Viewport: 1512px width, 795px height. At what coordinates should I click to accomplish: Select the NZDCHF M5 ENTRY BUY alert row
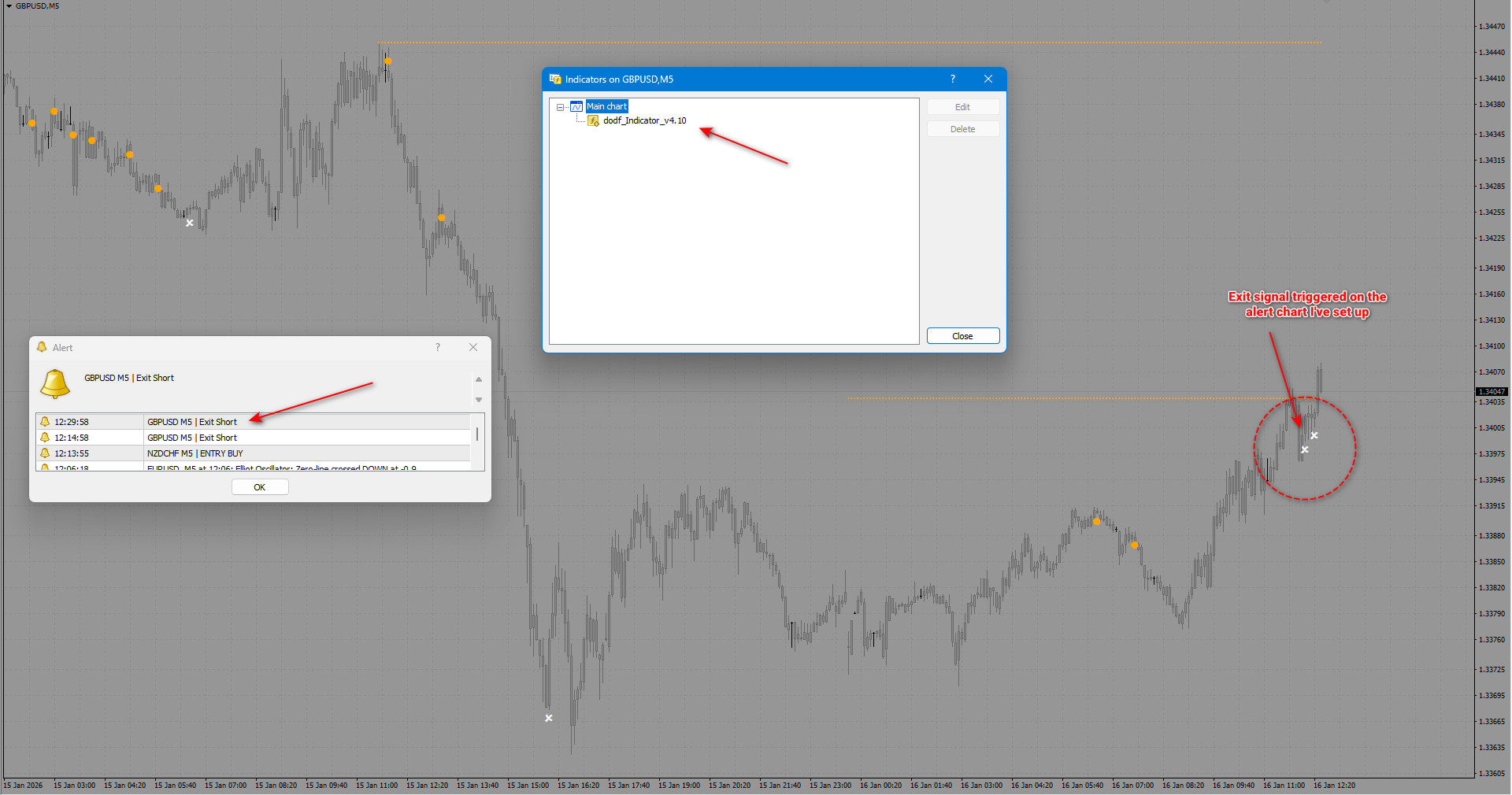(x=253, y=453)
